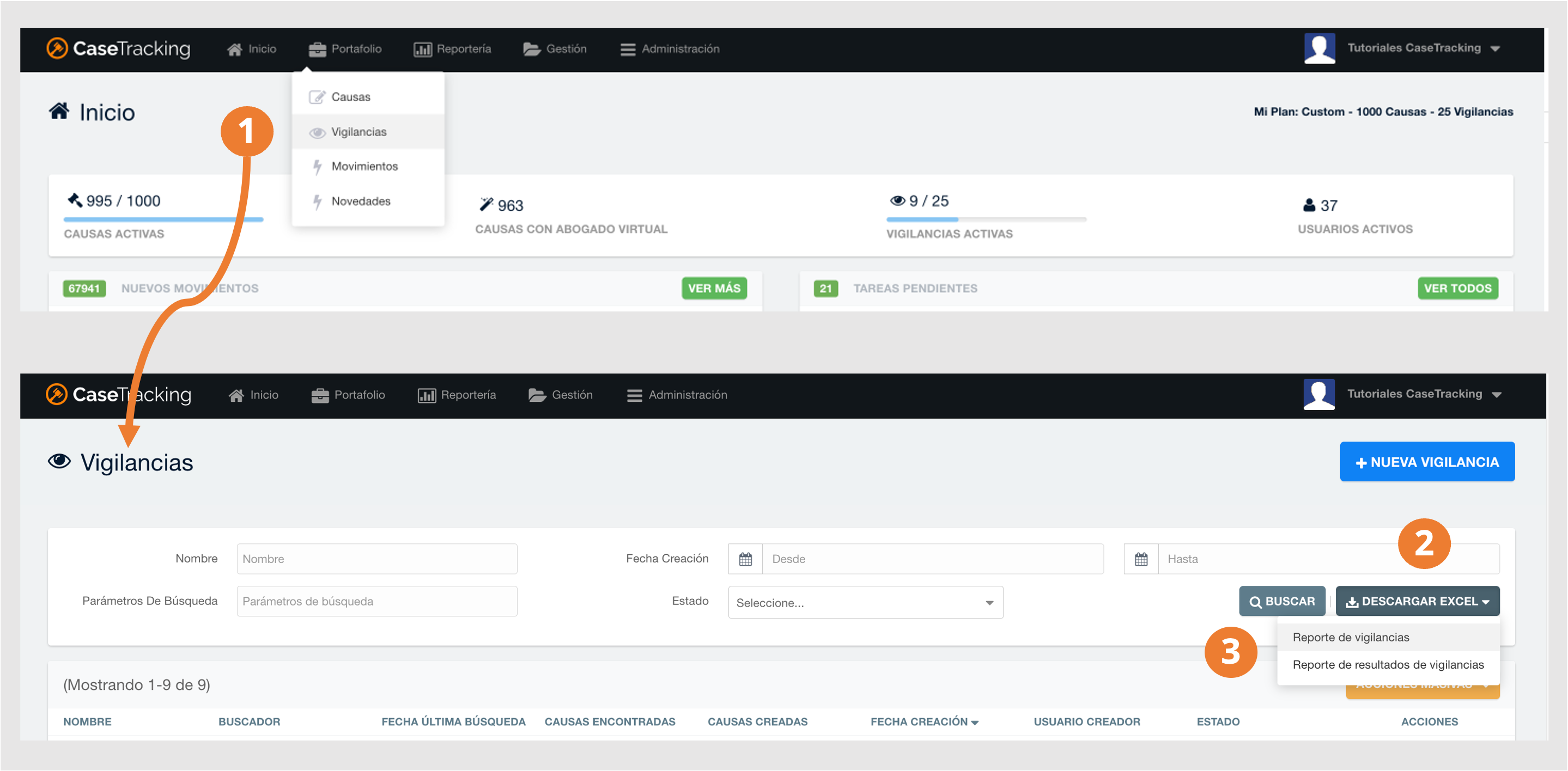Viewport: 1568px width, 771px height.
Task: Open the Descargar Excel dropdown button
Action: (1417, 601)
